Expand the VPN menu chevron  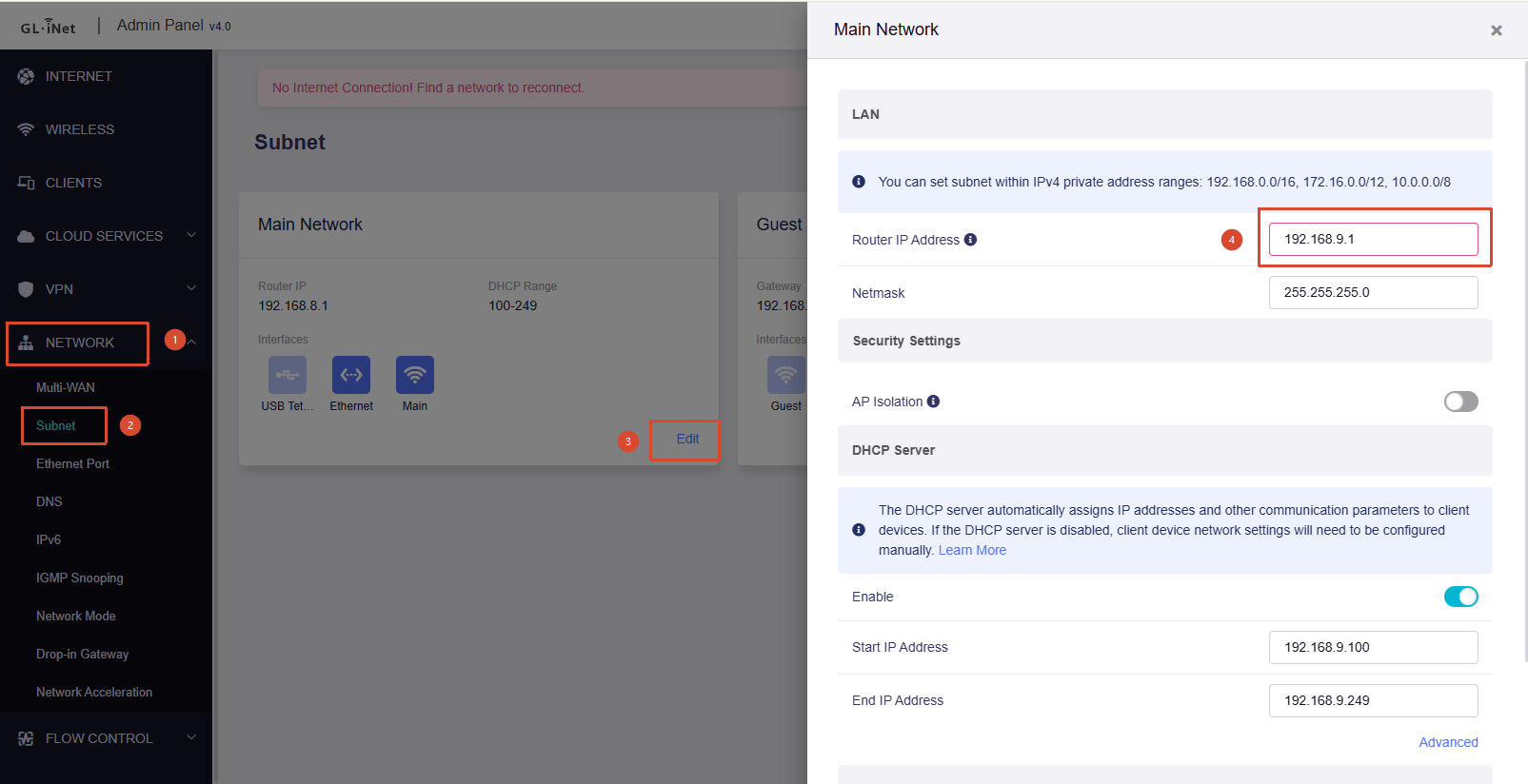click(191, 289)
